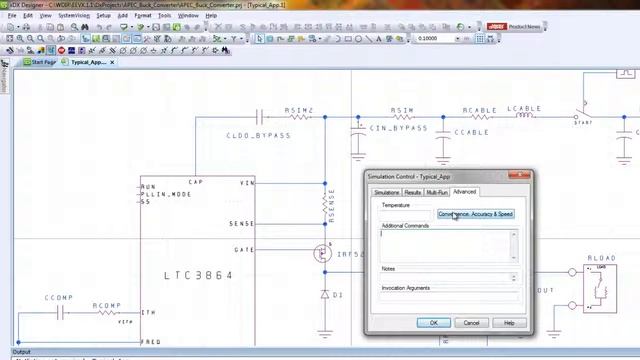The width and height of the screenshot is (640, 360).
Task: Click the LTC3864 chip label
Action: coord(198,275)
